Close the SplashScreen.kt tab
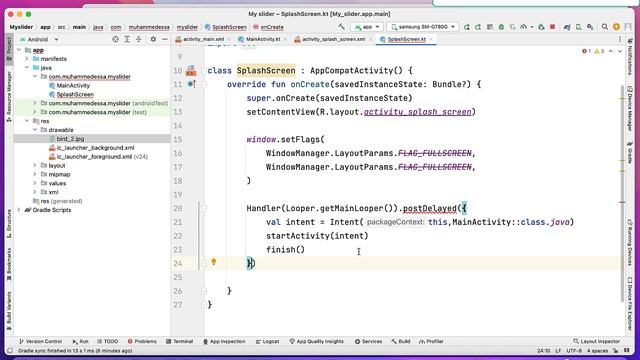Viewport: 640px width, 360px height. 431,39
